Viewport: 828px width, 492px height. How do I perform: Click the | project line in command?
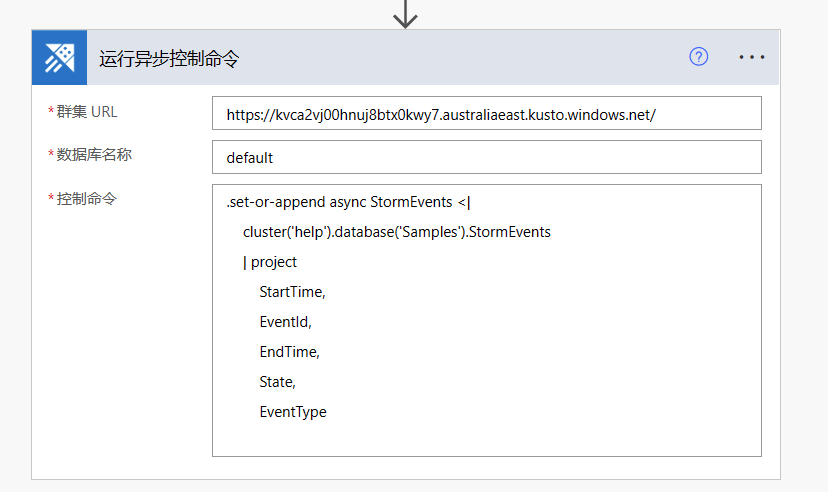[x=270, y=262]
